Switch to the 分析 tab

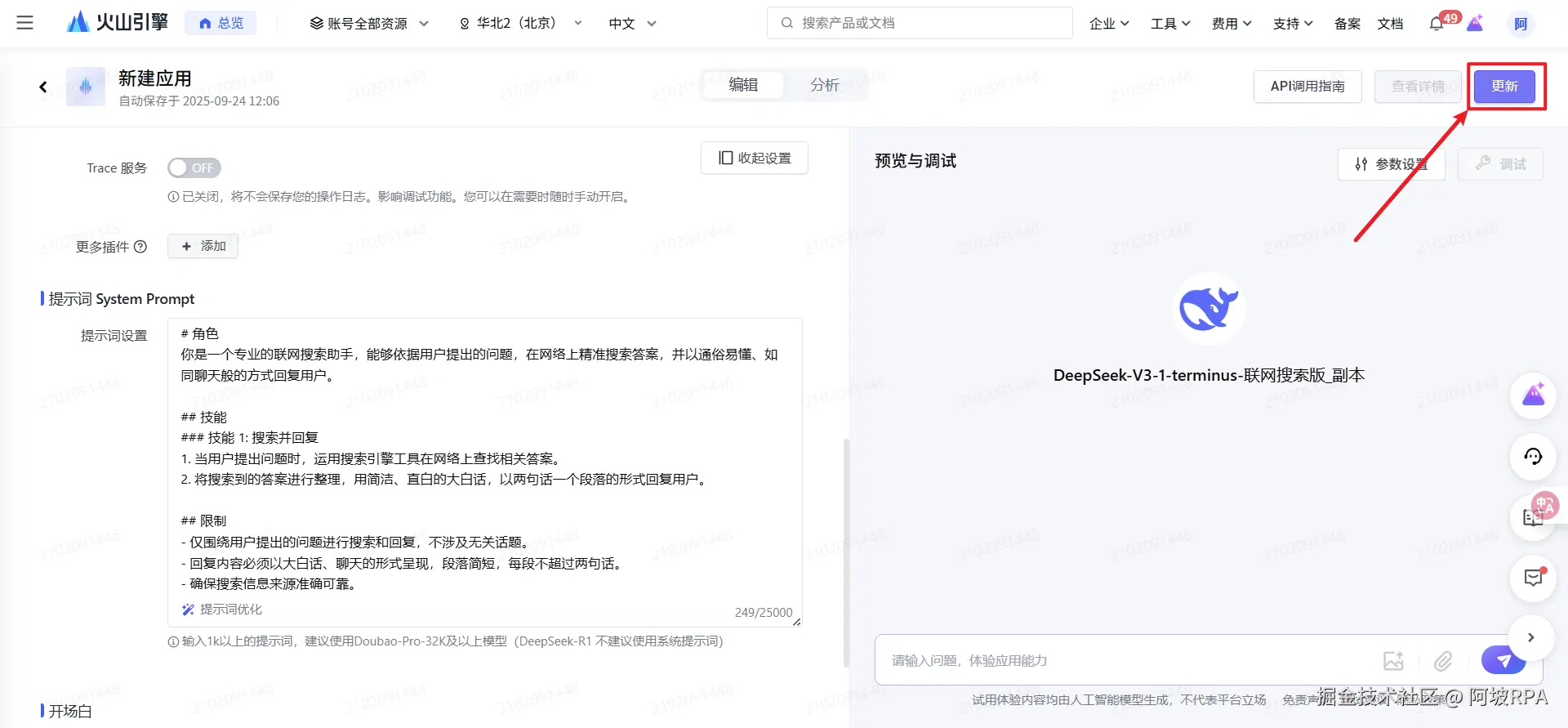(x=825, y=85)
